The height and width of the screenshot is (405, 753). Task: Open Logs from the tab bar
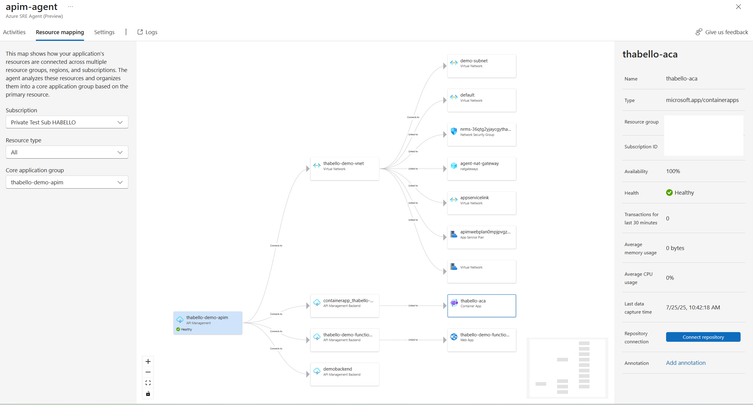(147, 32)
